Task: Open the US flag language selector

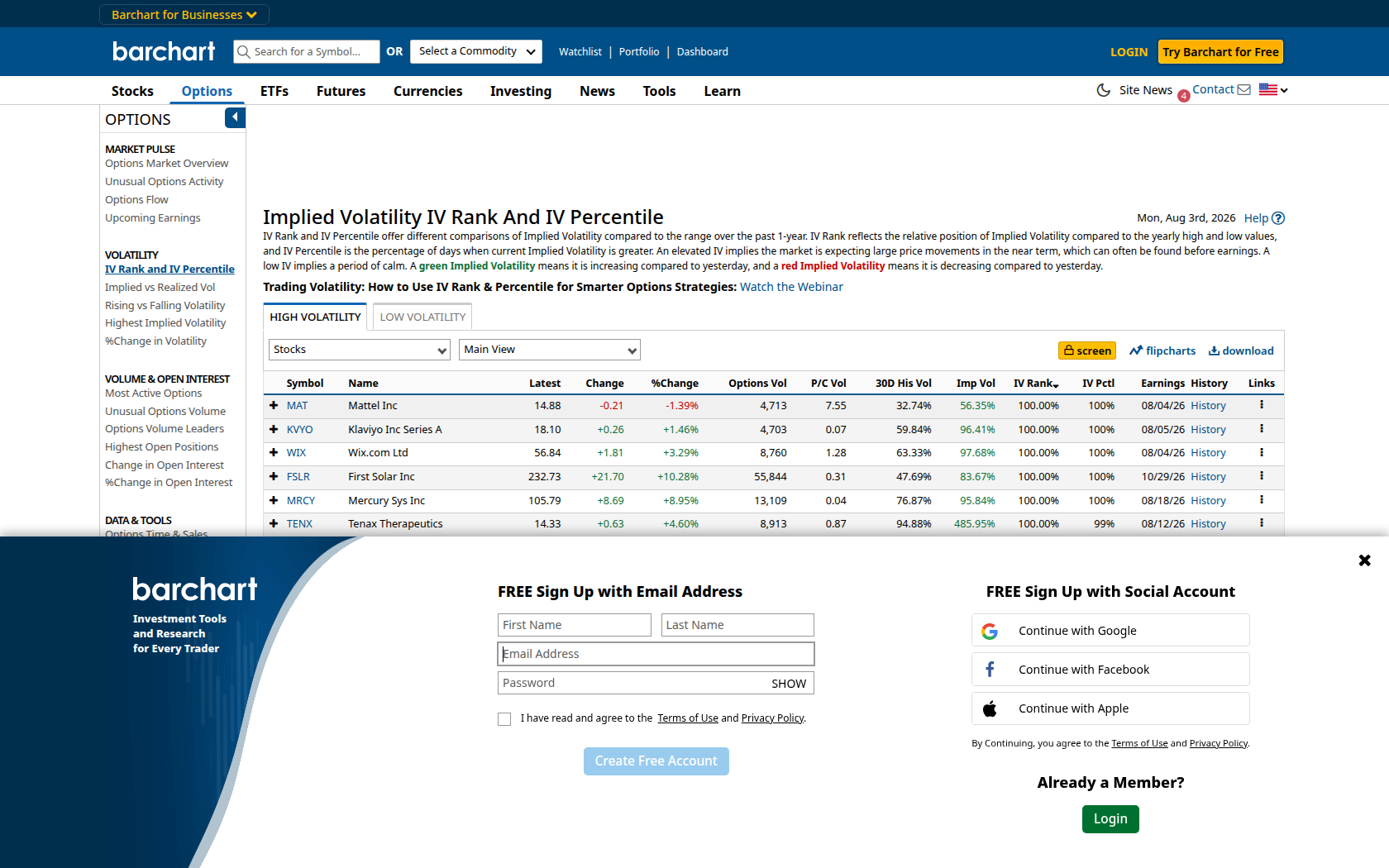Action: (1273, 89)
